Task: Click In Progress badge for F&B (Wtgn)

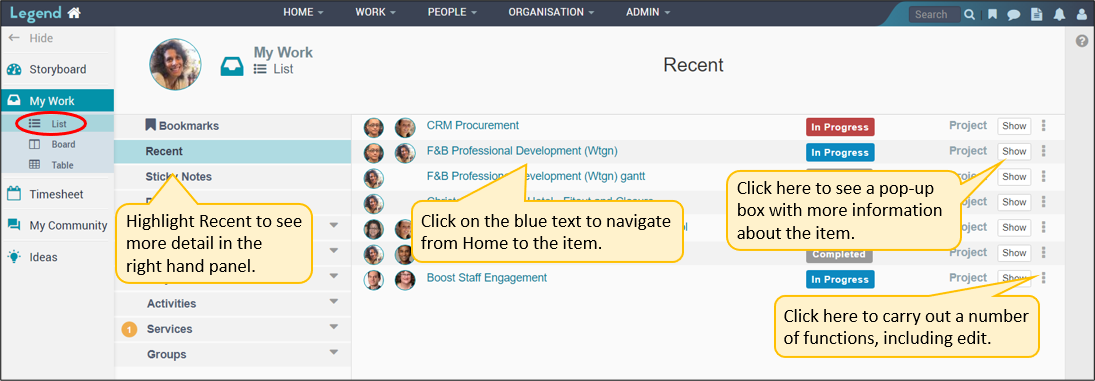Action: coord(840,153)
